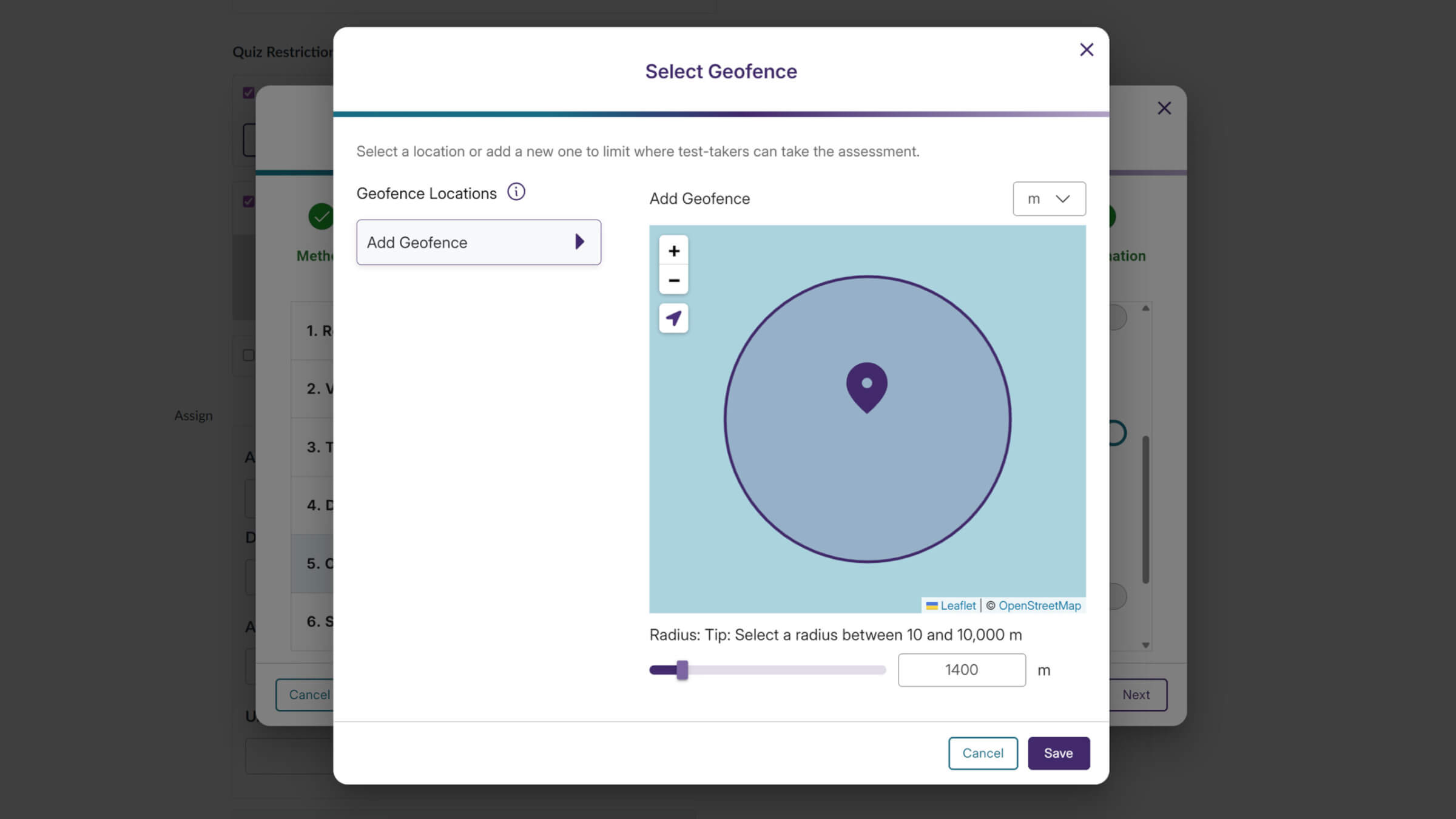Open the measurement unit dropdown
This screenshot has width=1456, height=819.
(1049, 198)
